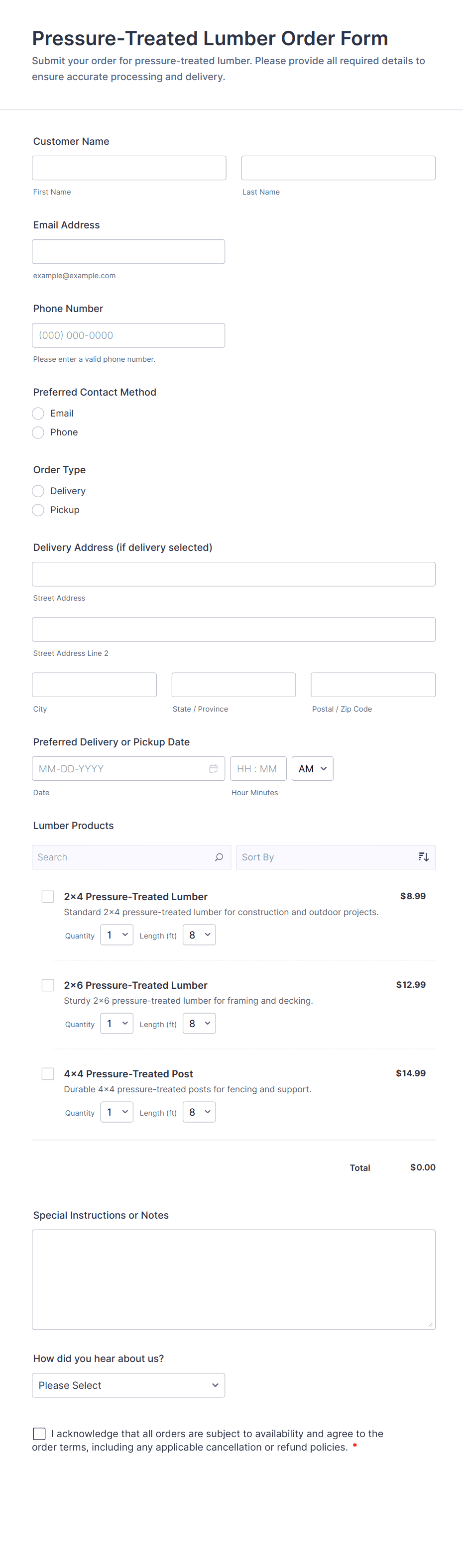Click the Special Instructions text area
The image size is (463, 1568).
233,1279
